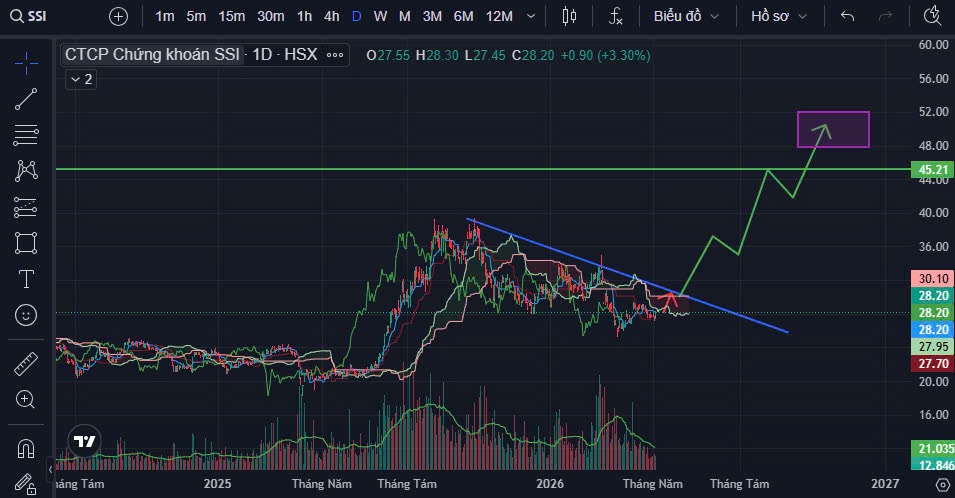The width and height of the screenshot is (955, 498).
Task: Activate the zoom in tool
Action: tap(26, 400)
